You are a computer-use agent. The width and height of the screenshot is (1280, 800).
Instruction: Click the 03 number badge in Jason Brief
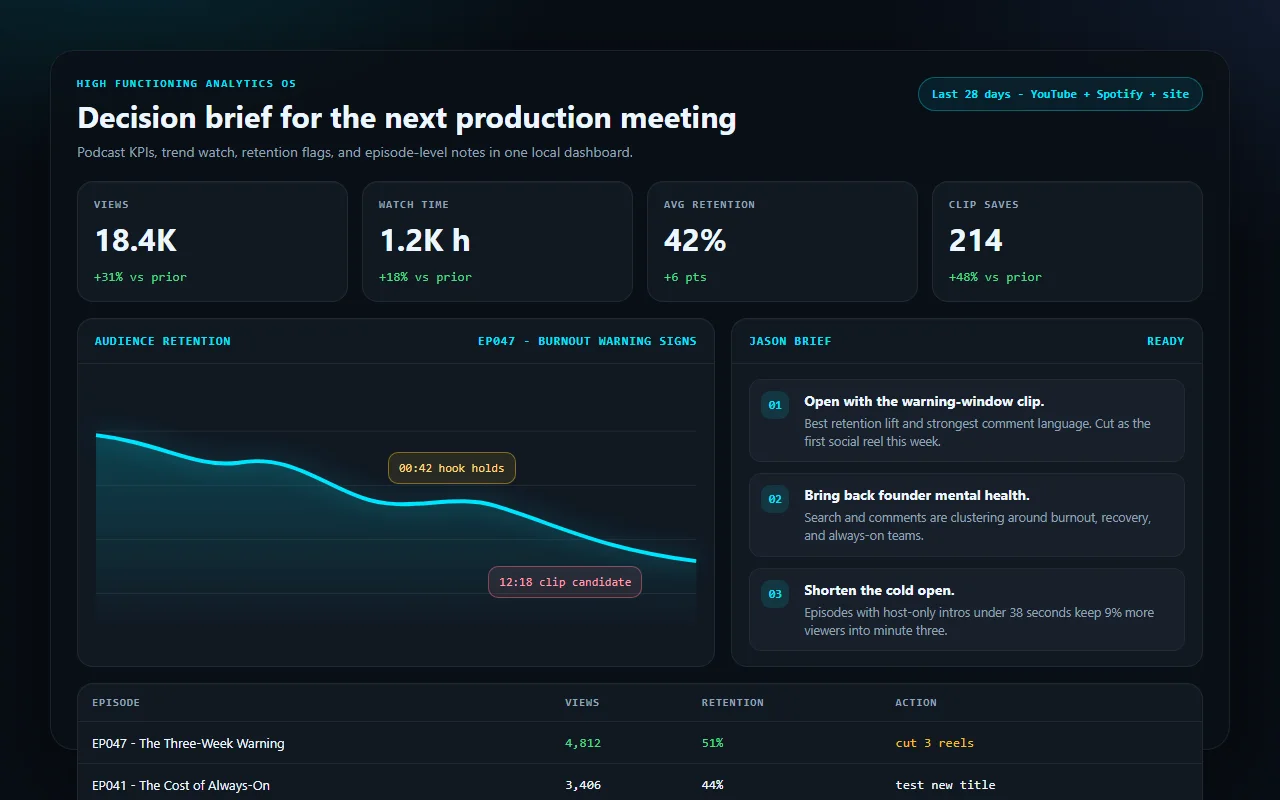[775, 594]
